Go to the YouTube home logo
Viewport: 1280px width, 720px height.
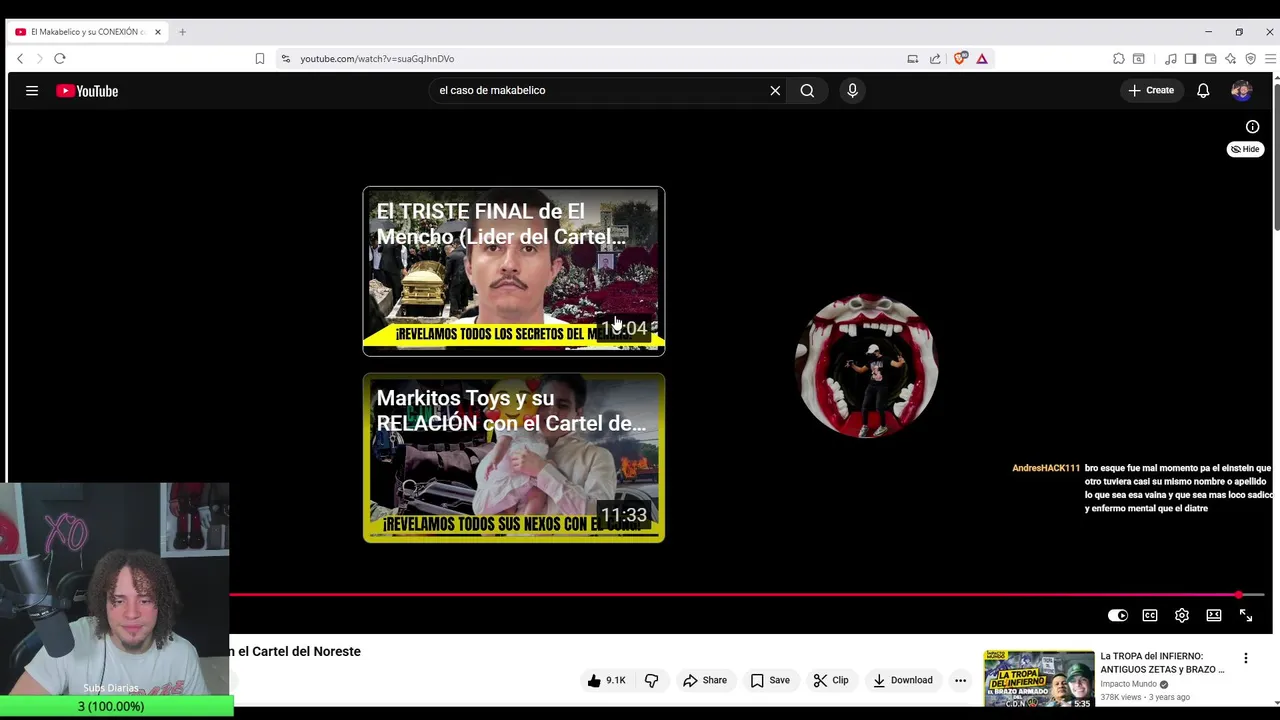87,91
